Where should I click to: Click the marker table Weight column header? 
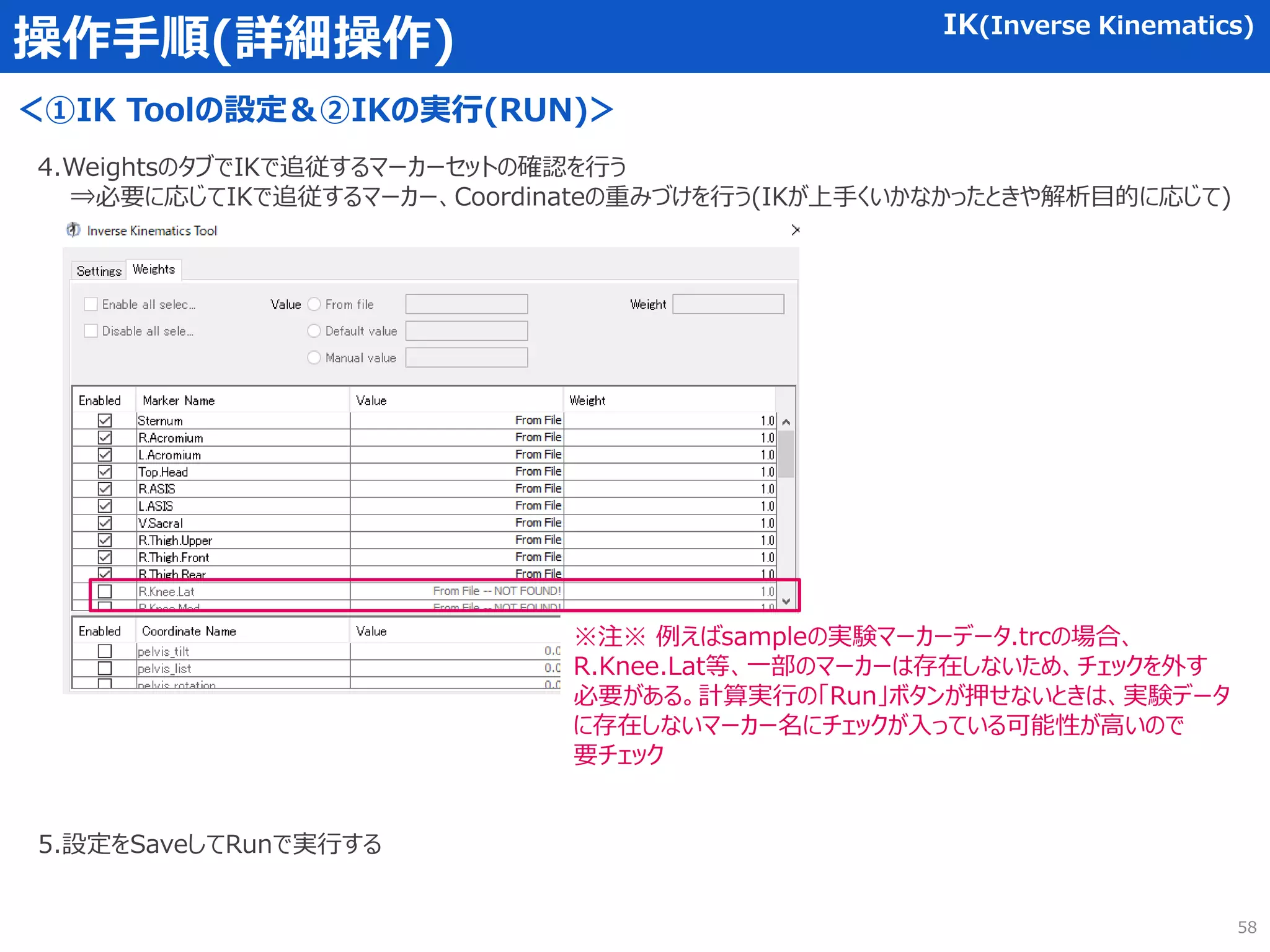669,400
